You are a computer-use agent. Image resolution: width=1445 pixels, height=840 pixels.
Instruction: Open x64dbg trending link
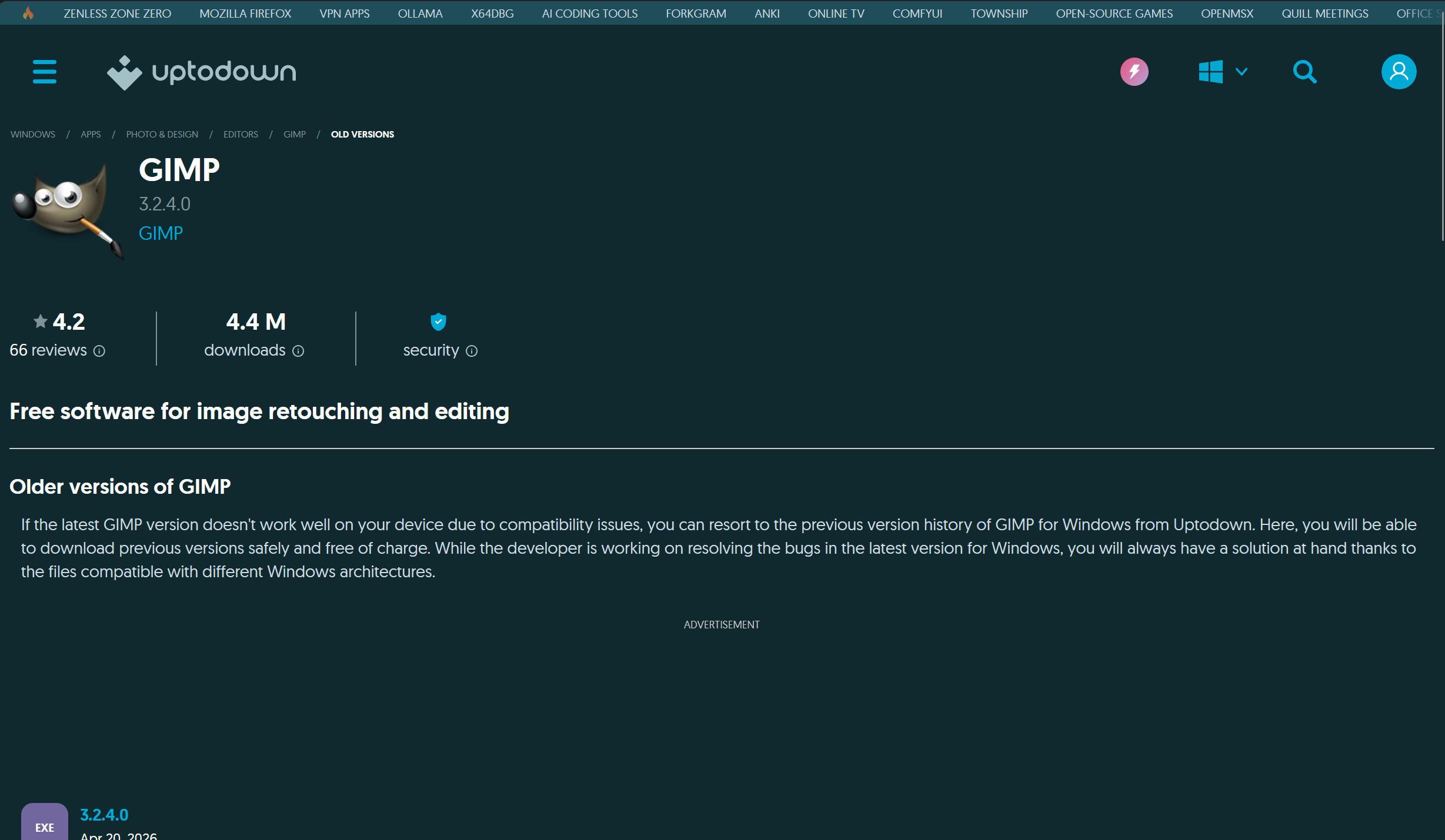(492, 14)
